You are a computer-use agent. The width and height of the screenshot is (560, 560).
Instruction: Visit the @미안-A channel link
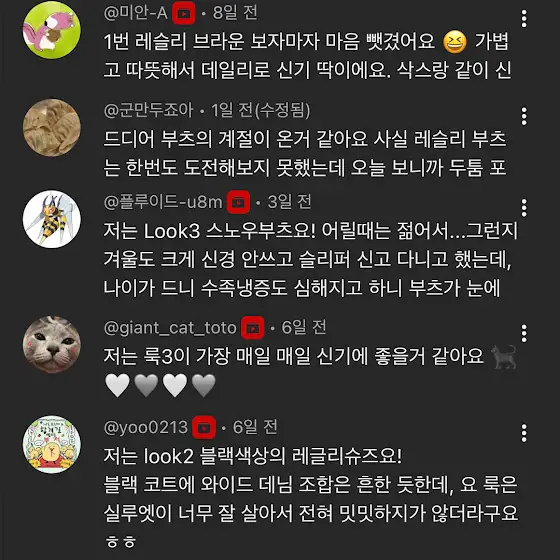[x=135, y=13]
